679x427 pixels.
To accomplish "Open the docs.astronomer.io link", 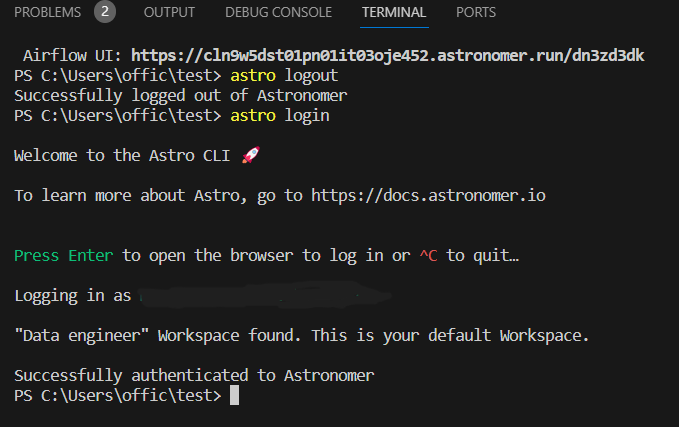I will tap(428, 195).
